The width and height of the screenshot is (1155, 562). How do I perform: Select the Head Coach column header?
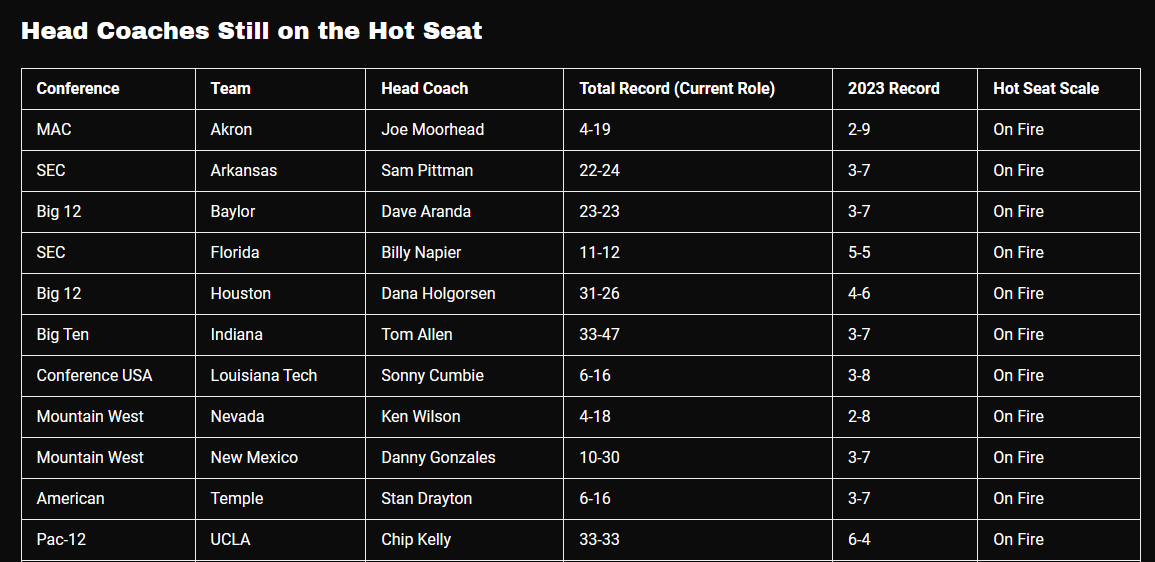[424, 89]
